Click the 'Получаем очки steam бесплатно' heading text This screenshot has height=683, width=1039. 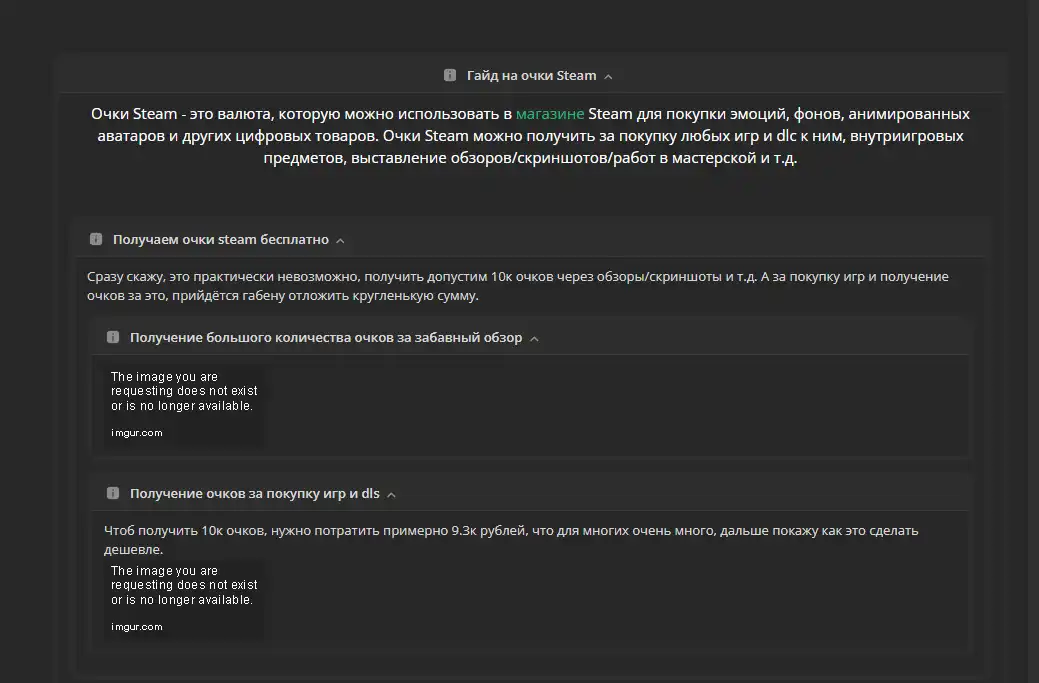[x=221, y=239]
